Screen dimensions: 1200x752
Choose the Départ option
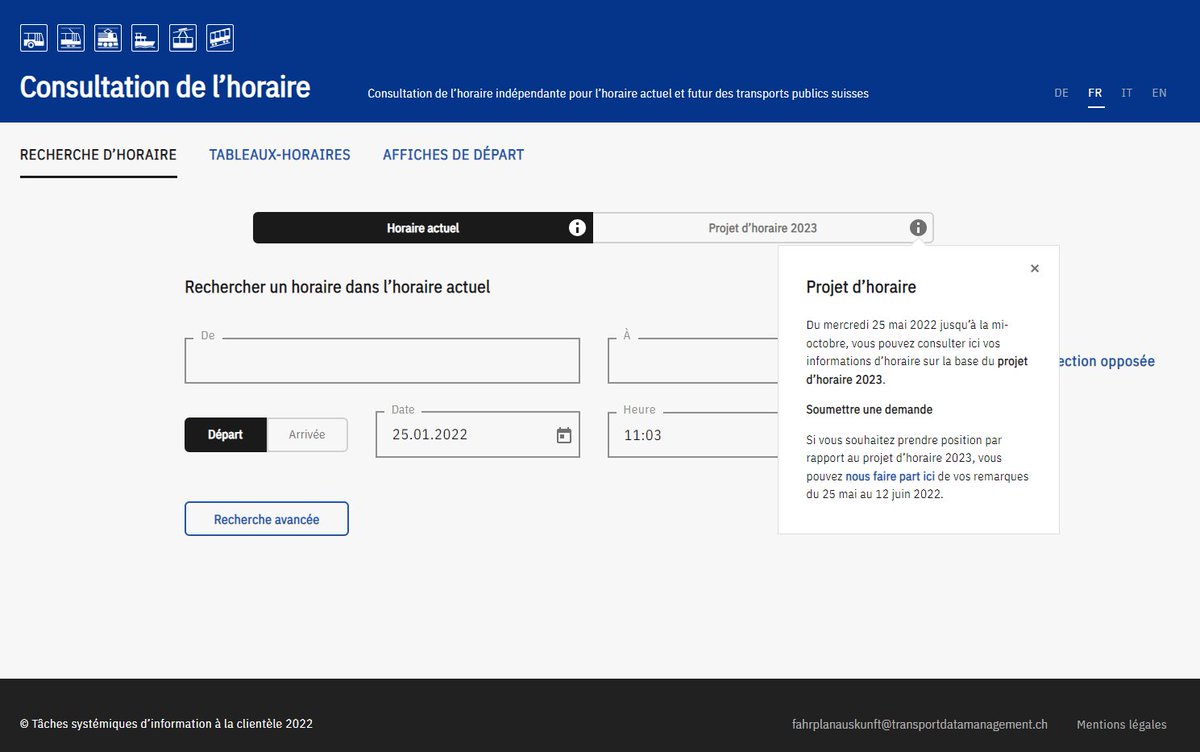(226, 435)
